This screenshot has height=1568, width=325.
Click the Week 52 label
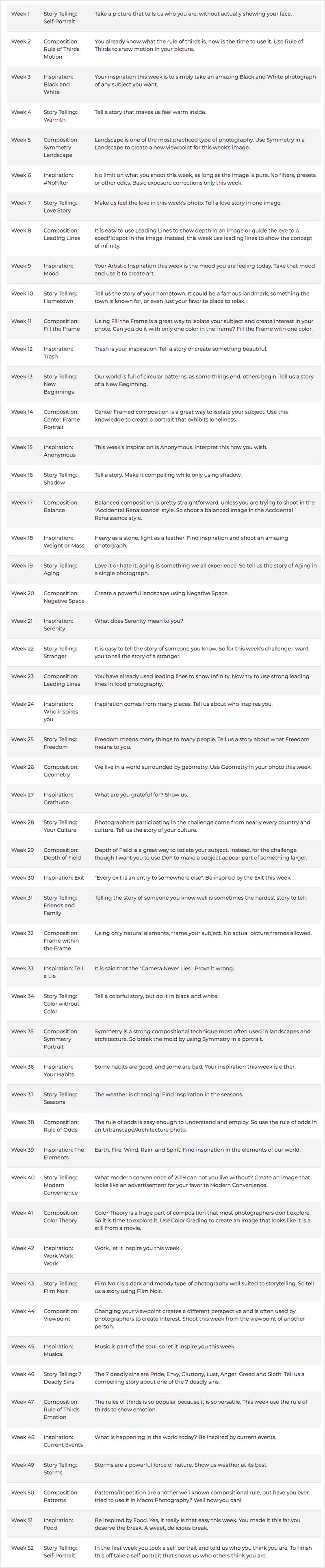point(22,1548)
